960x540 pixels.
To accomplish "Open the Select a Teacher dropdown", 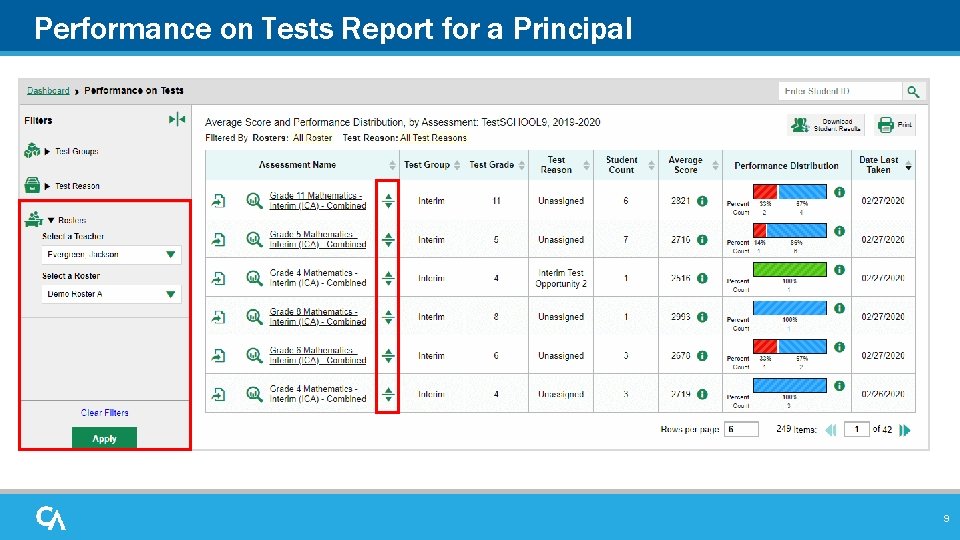I will [x=111, y=254].
